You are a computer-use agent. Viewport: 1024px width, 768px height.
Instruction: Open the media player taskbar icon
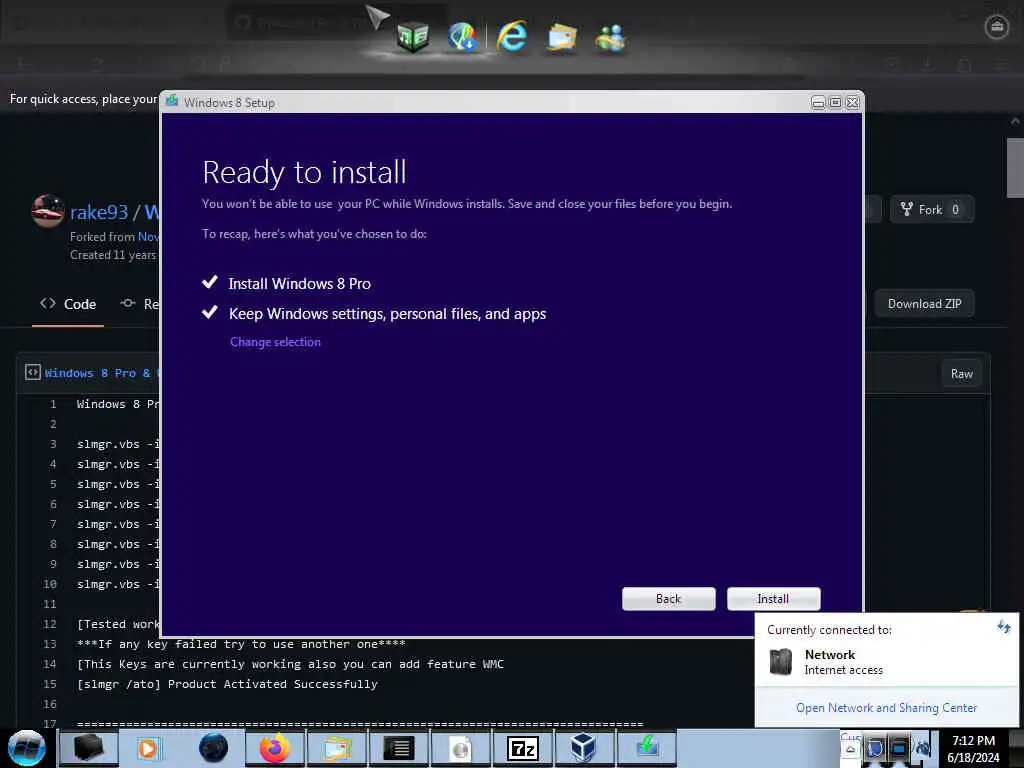pos(148,748)
